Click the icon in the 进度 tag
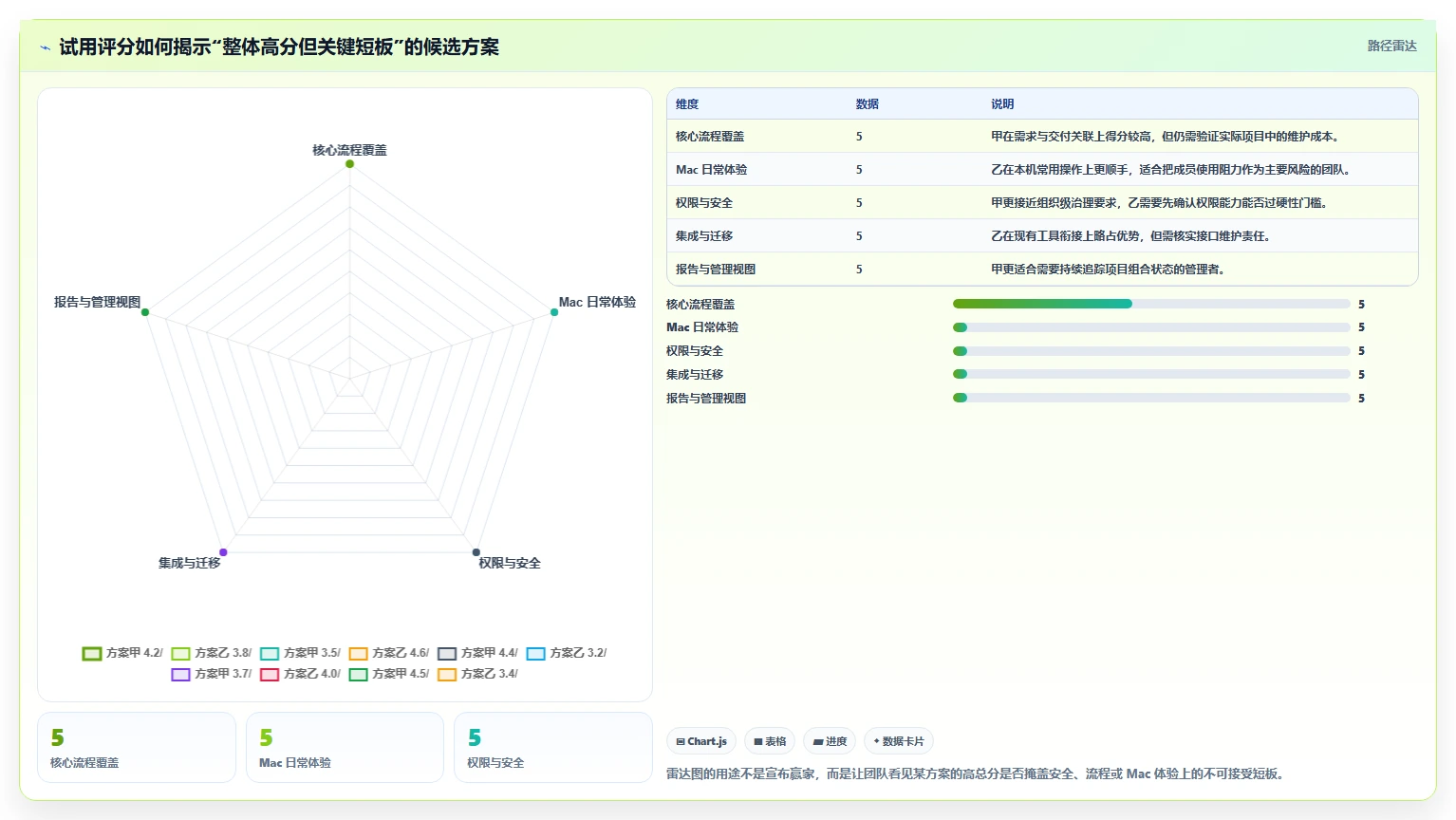The width and height of the screenshot is (1456, 820). click(x=818, y=742)
